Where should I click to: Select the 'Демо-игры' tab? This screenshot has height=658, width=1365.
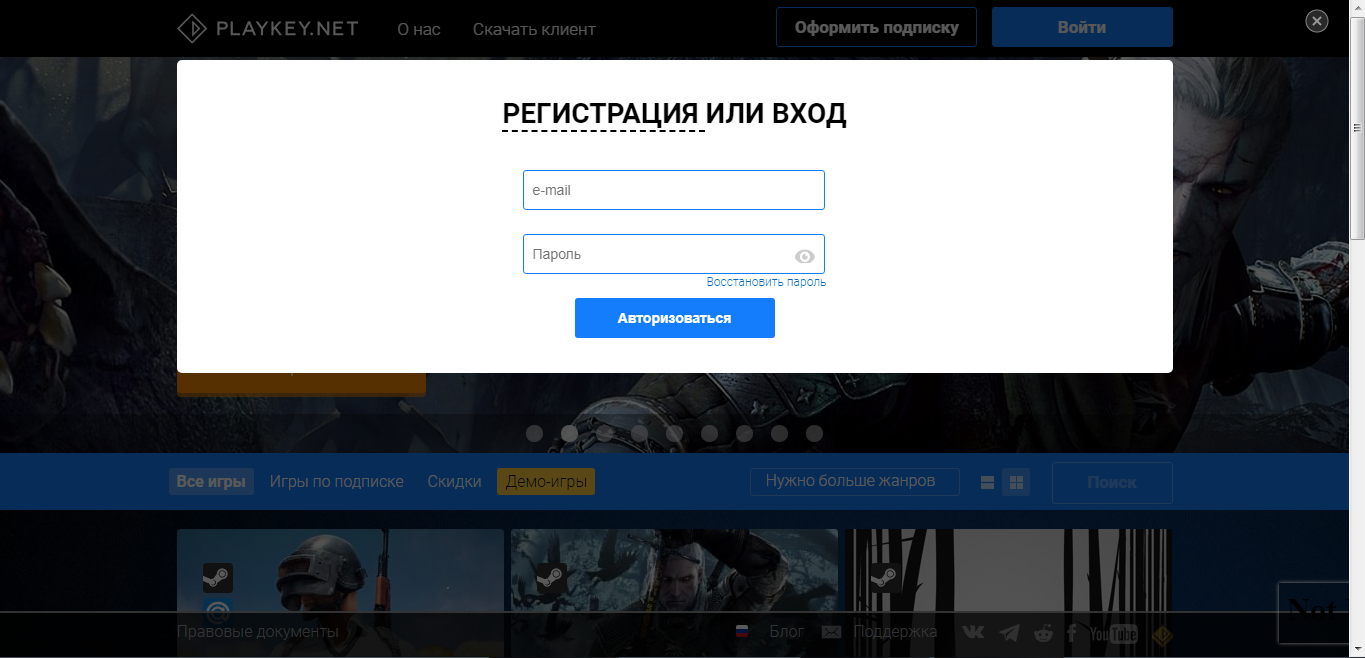(546, 481)
